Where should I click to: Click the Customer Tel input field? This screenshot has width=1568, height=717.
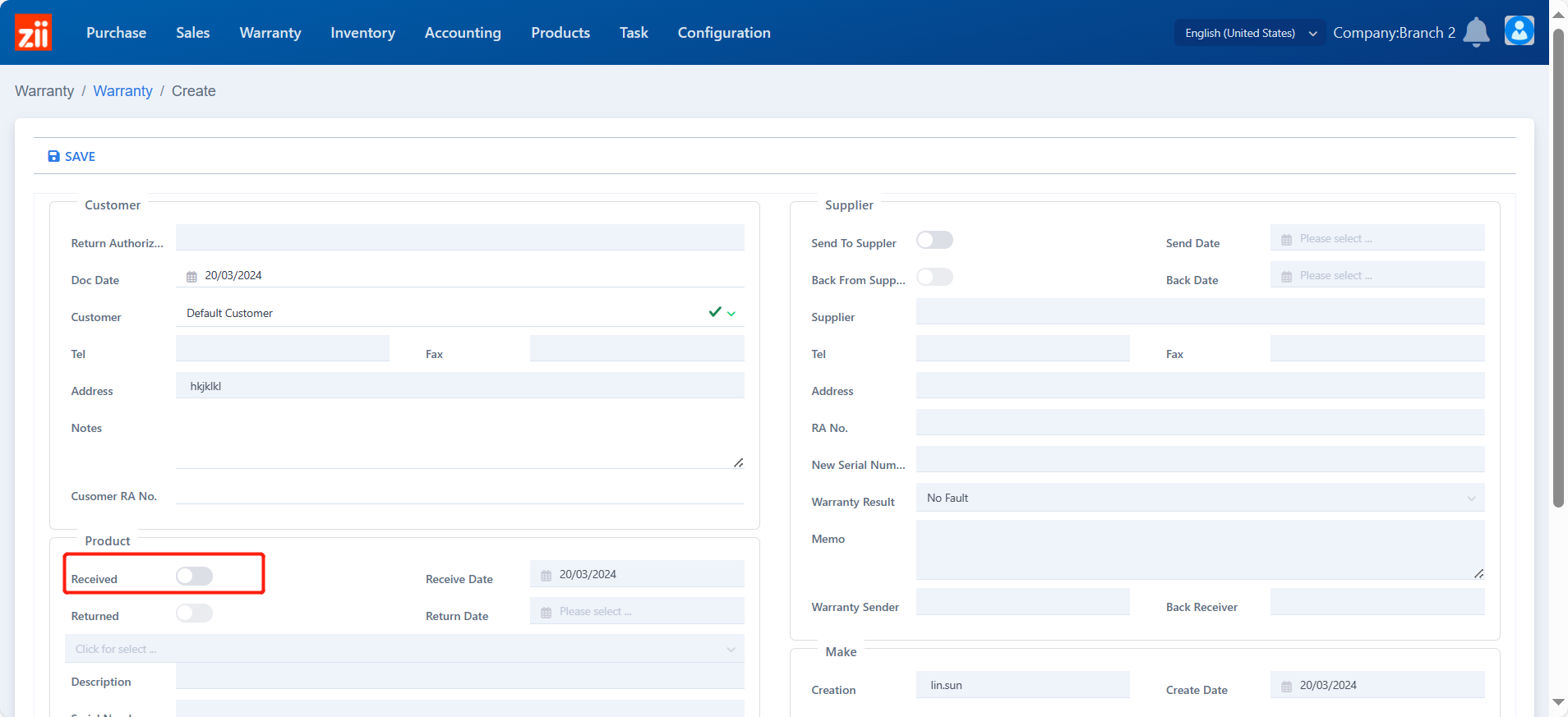[x=283, y=348]
